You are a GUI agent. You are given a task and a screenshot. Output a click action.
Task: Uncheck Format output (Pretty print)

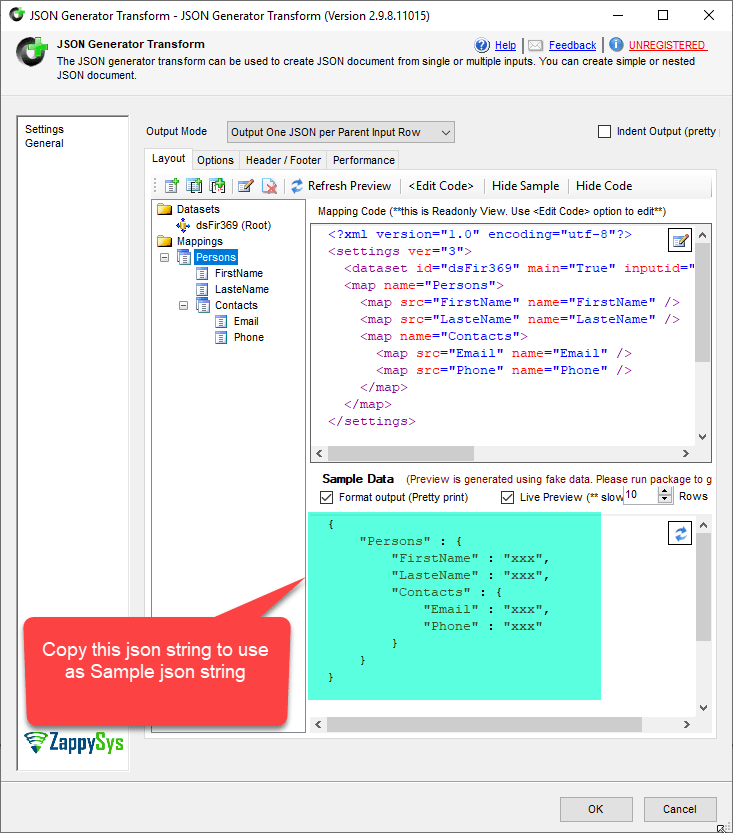click(x=327, y=497)
